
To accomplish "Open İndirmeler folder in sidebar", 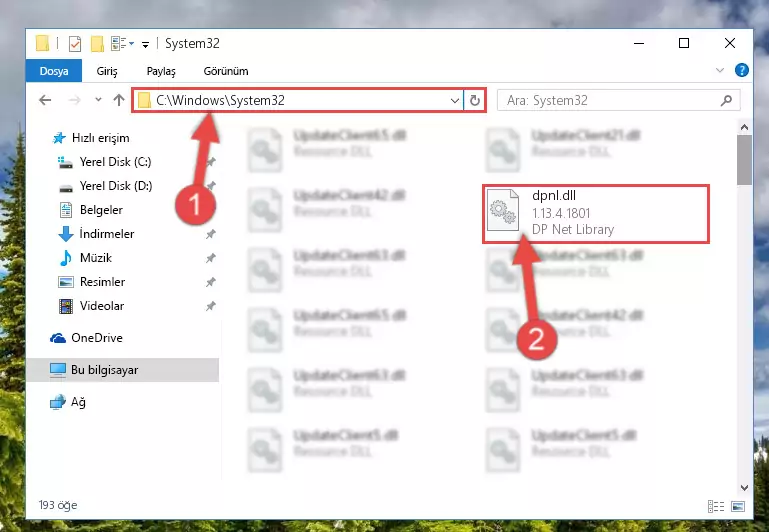I will 106,234.
